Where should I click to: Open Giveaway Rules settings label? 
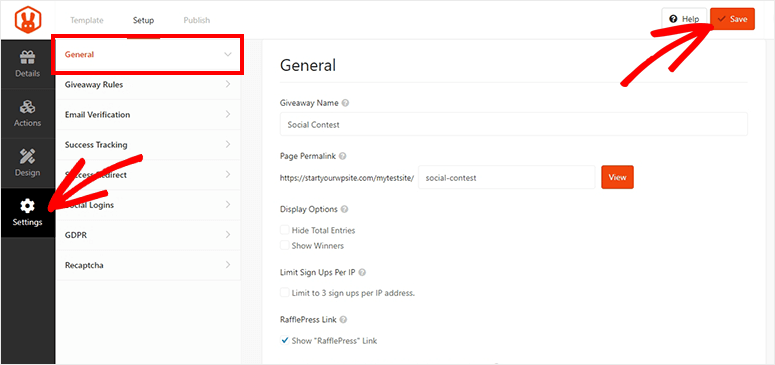[x=94, y=85]
